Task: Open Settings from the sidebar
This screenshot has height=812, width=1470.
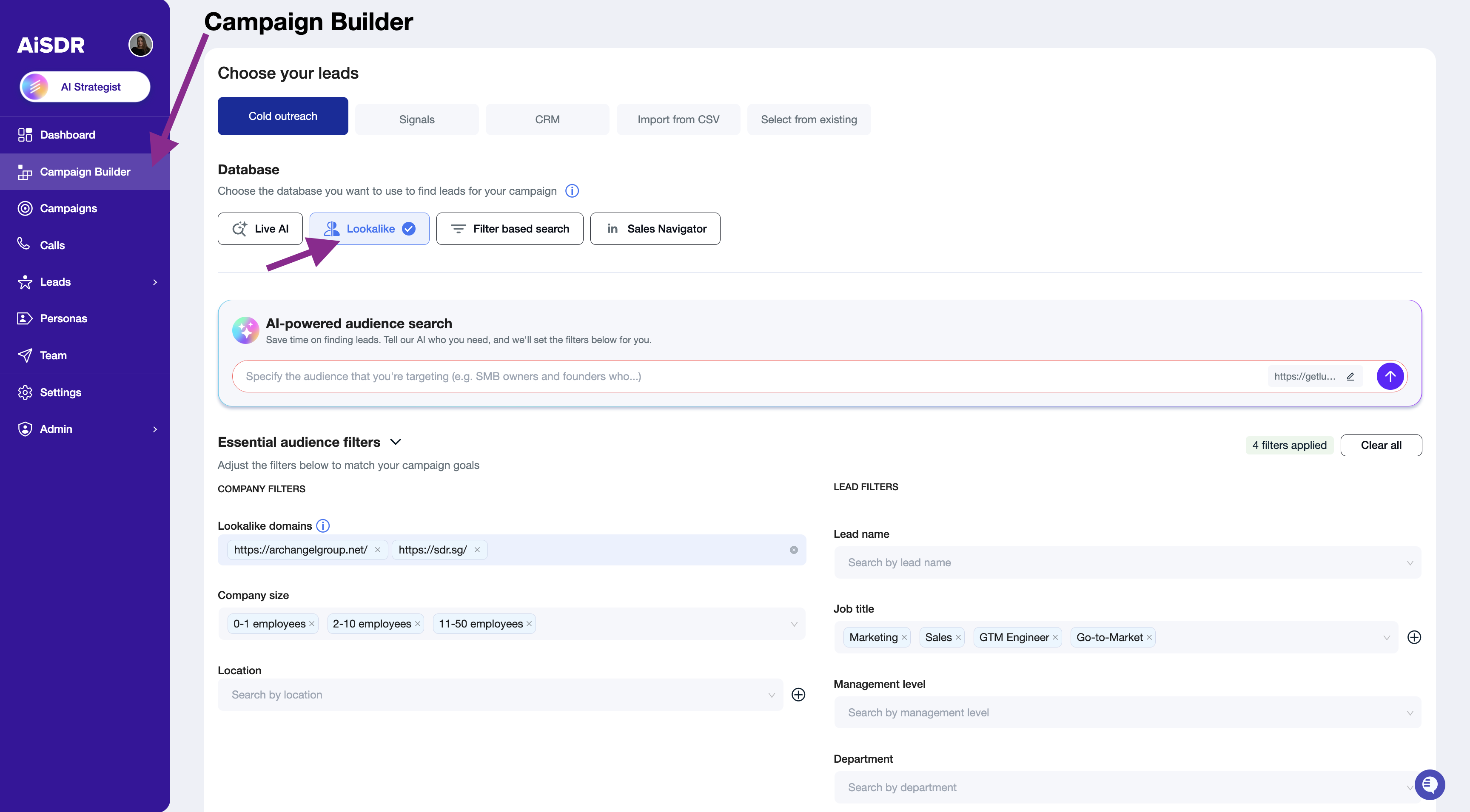Action: (x=85, y=392)
